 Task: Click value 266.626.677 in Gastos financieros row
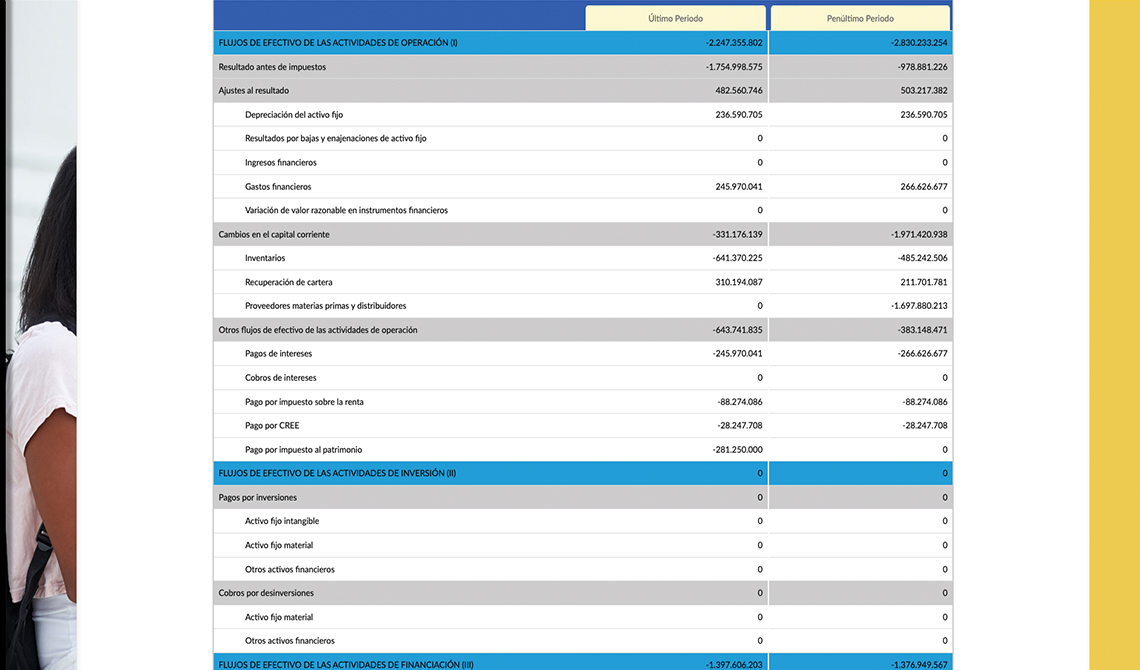(x=924, y=187)
